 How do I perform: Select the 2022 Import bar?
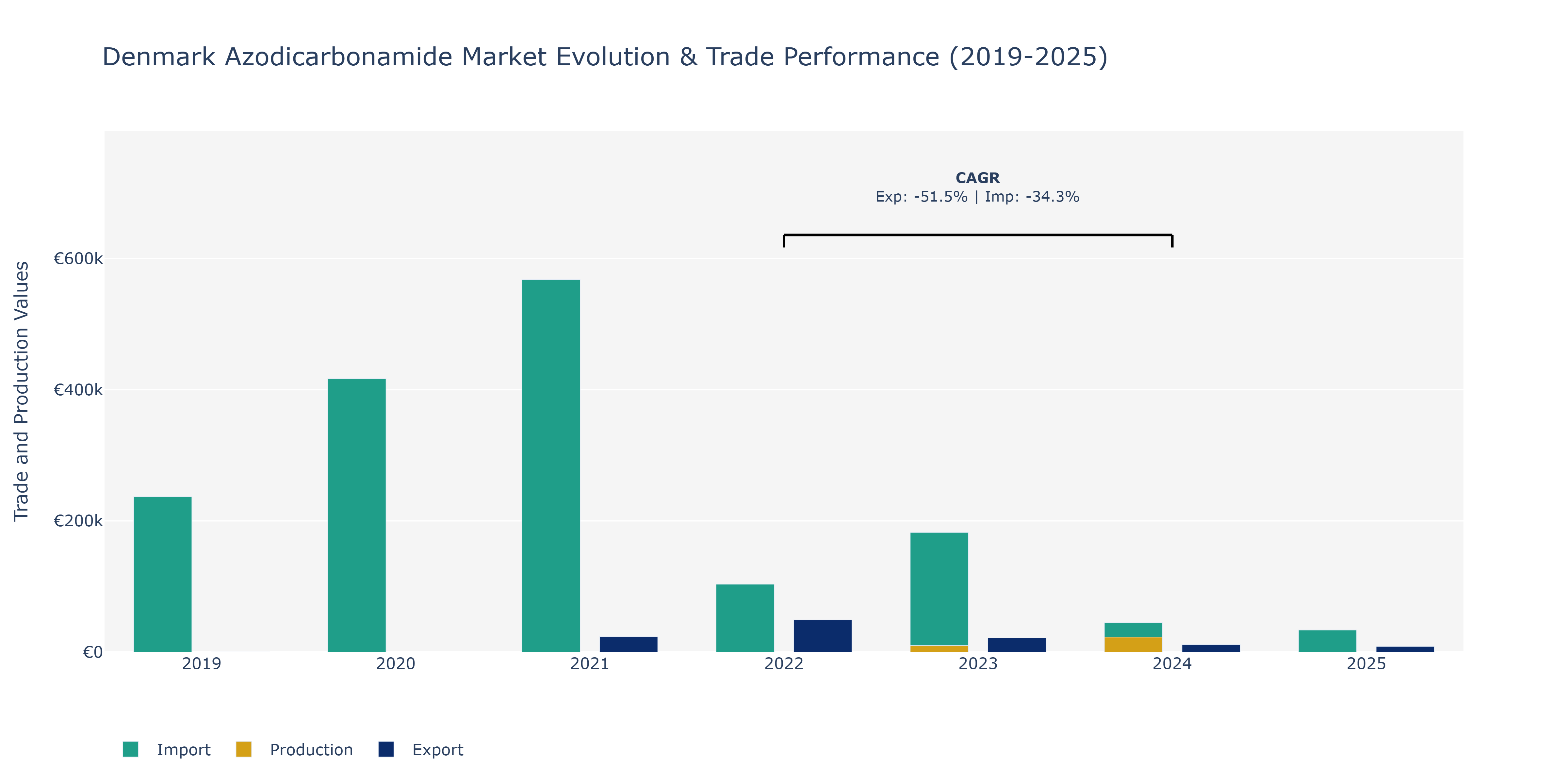(x=745, y=618)
